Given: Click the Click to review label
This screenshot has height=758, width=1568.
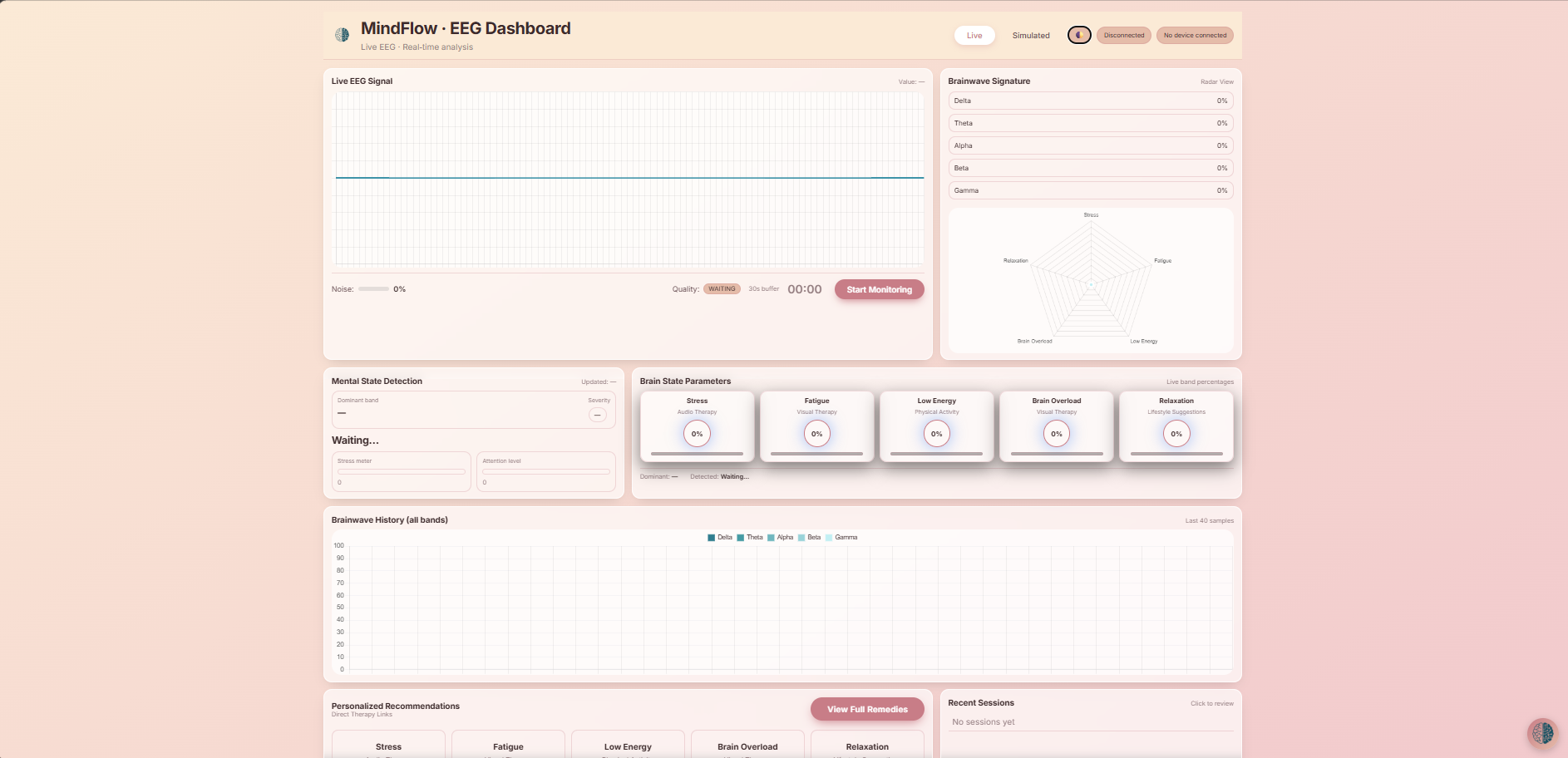Looking at the screenshot, I should tap(1211, 704).
